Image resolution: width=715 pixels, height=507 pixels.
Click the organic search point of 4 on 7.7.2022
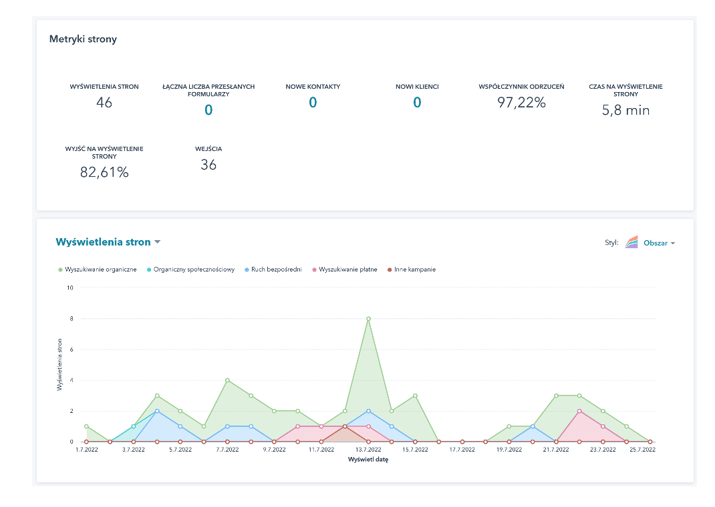(228, 380)
